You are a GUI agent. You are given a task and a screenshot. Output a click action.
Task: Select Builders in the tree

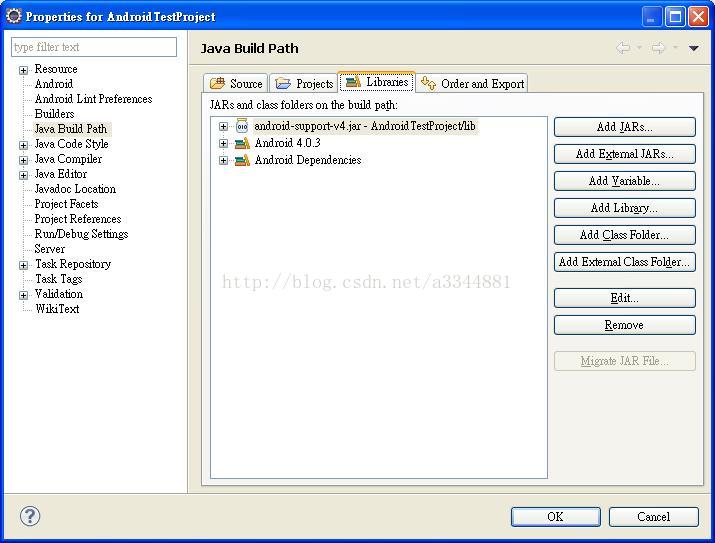pyautogui.click(x=54, y=114)
